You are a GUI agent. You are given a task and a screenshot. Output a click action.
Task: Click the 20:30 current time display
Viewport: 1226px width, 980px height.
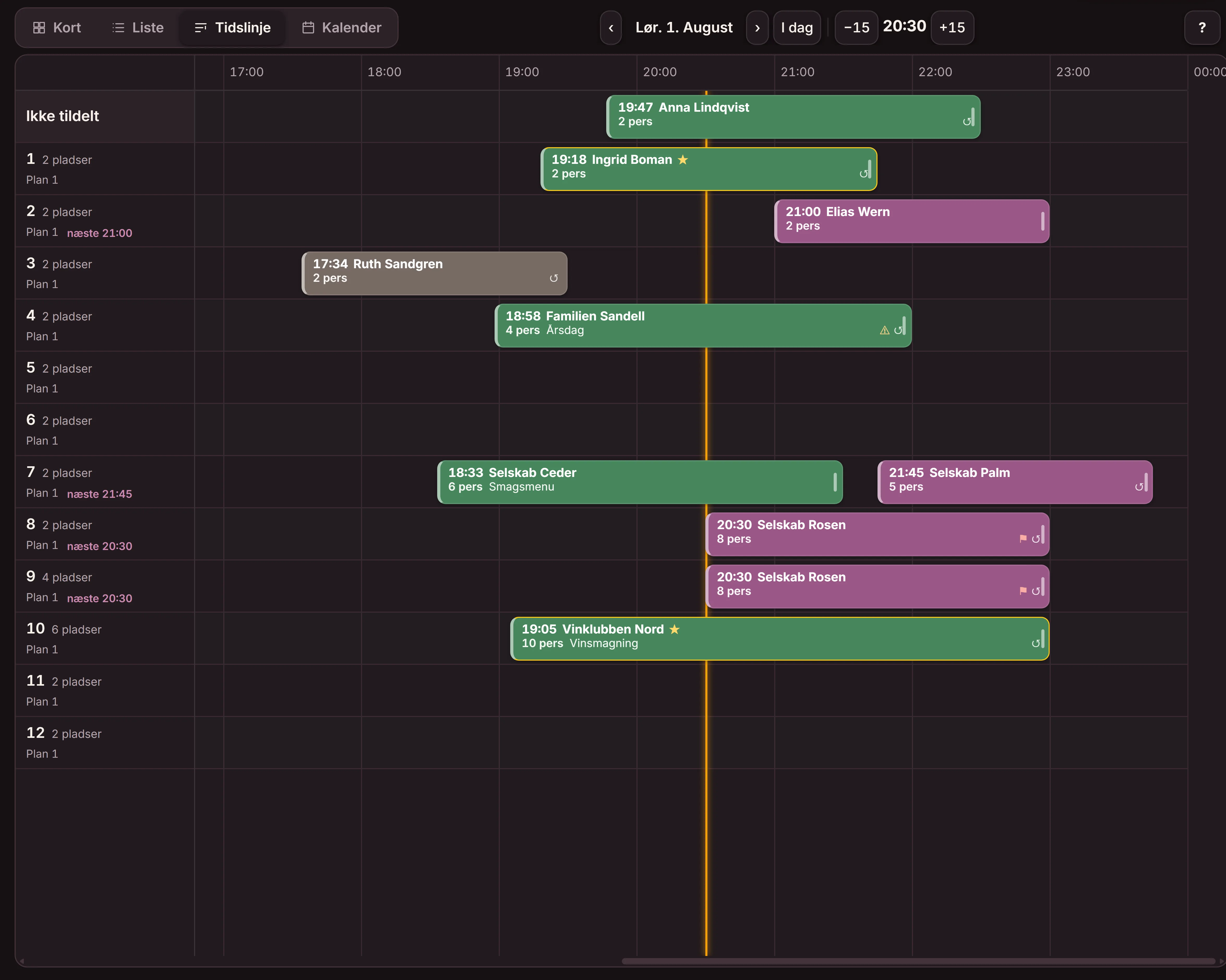[904, 26]
